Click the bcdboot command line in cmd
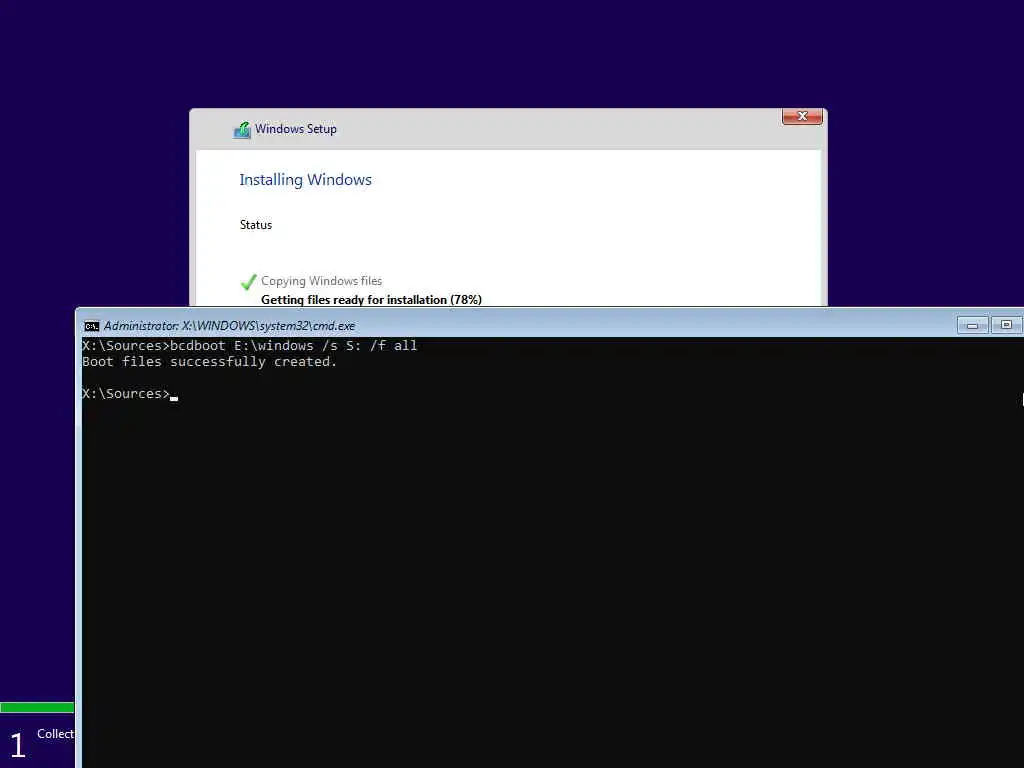 pos(249,345)
